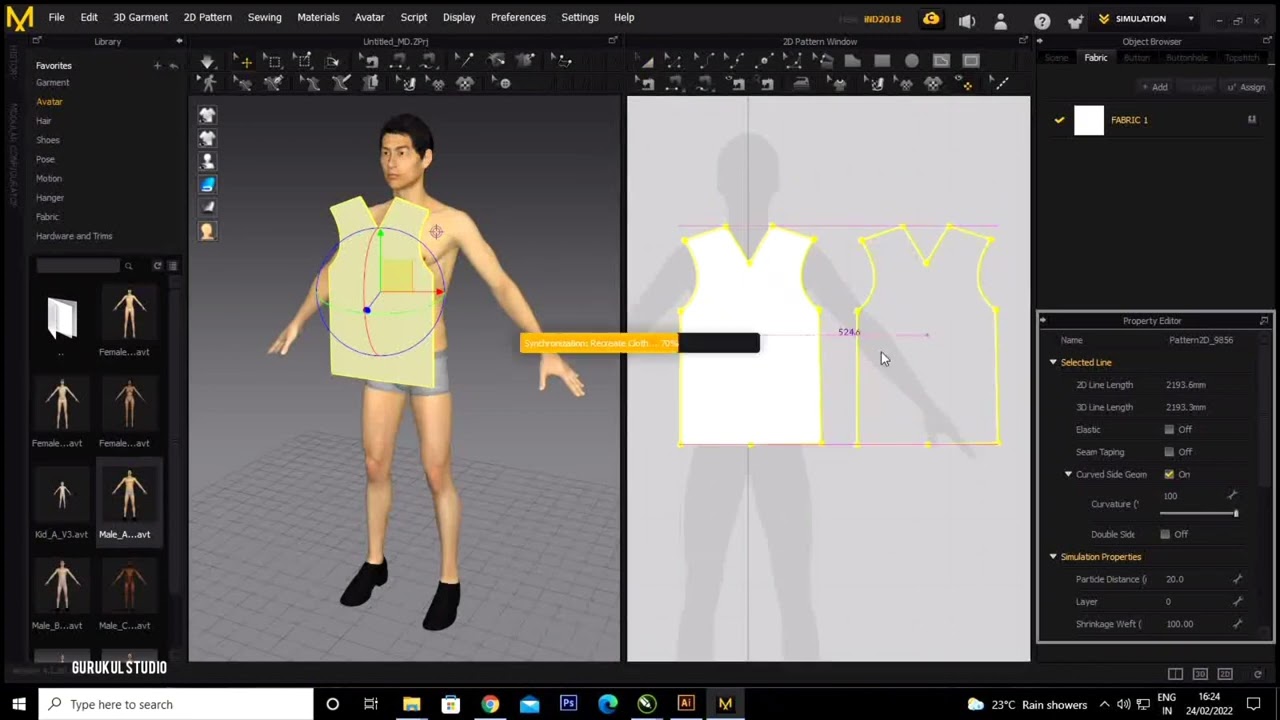This screenshot has width=1280, height=720.
Task: Open the user account icon
Action: [1000, 20]
